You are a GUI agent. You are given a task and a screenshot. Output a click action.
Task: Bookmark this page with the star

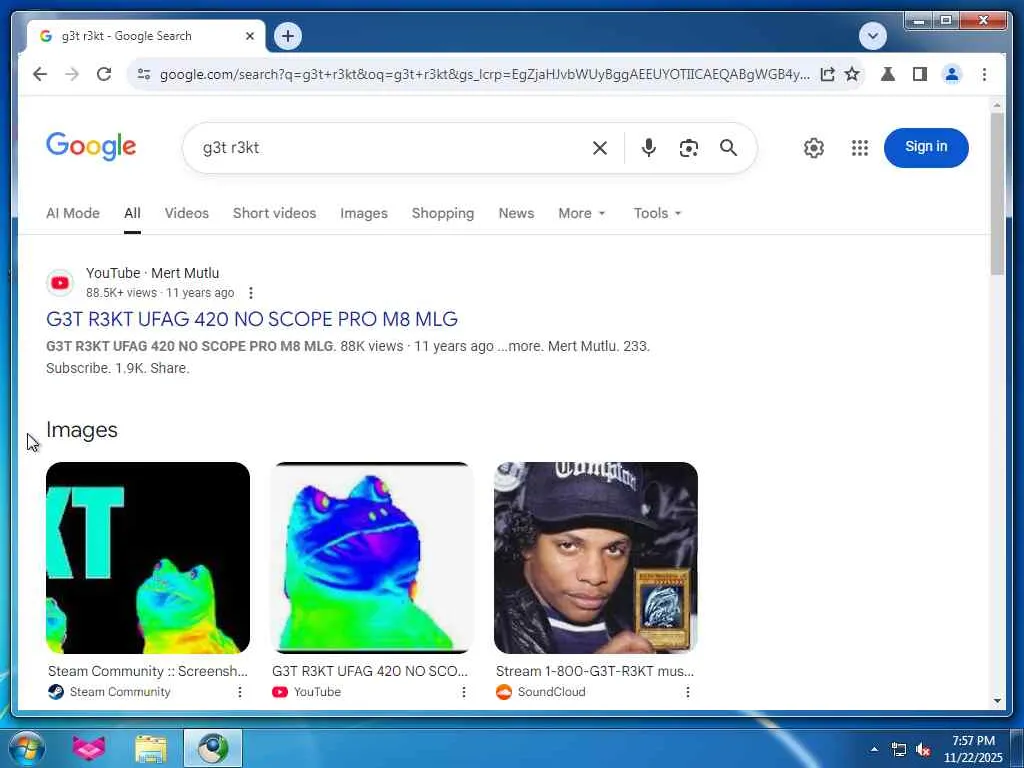coord(852,74)
